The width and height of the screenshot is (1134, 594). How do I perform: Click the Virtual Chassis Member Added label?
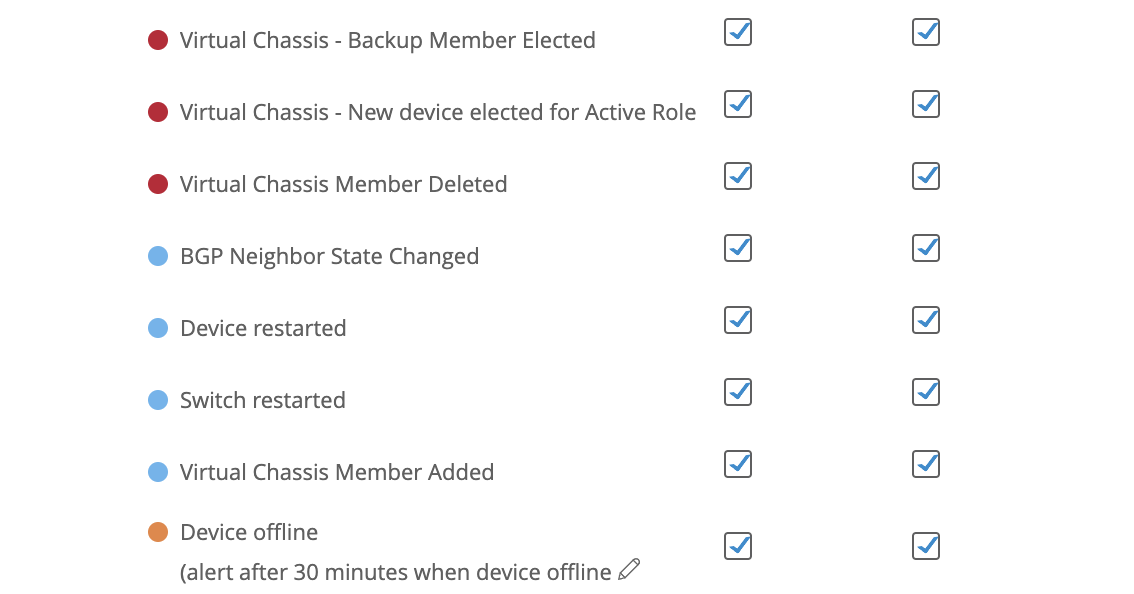tap(337, 472)
